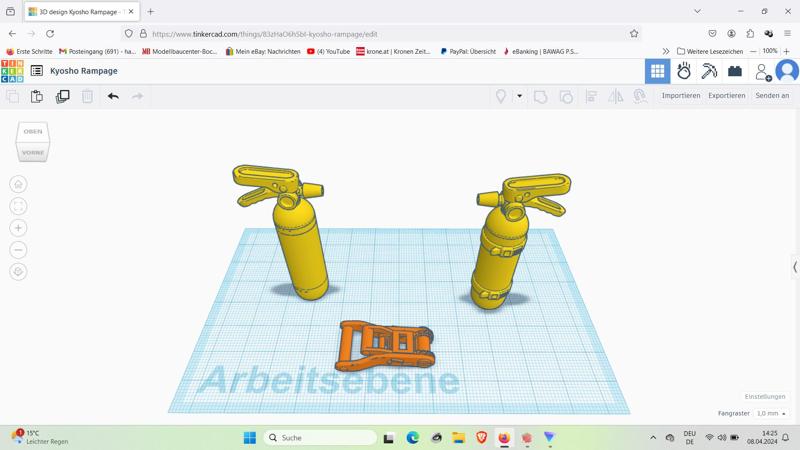Open dropdown arrow next to notes icon
This screenshot has height=450, width=800.
tap(519, 96)
